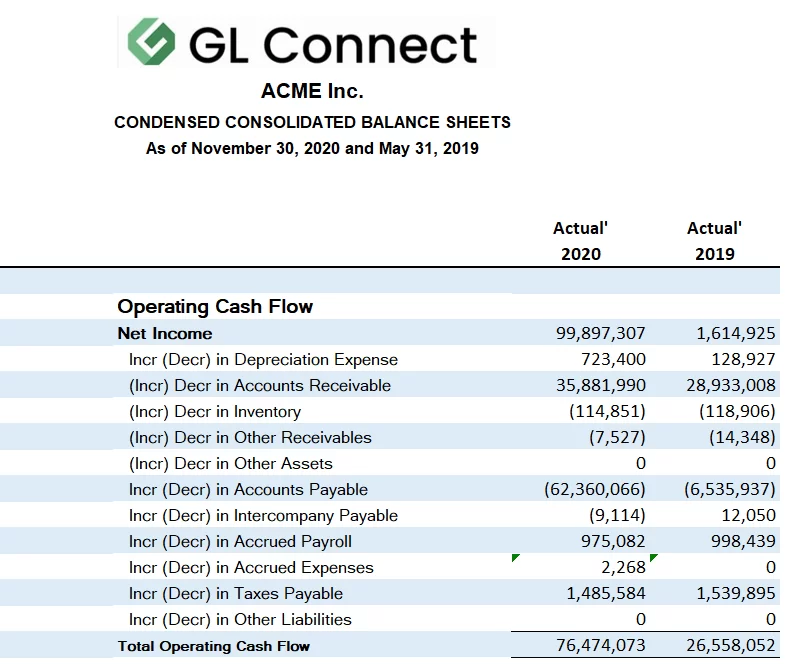
Task: Select the 'Actual' 2020' column header
Action: tap(580, 240)
